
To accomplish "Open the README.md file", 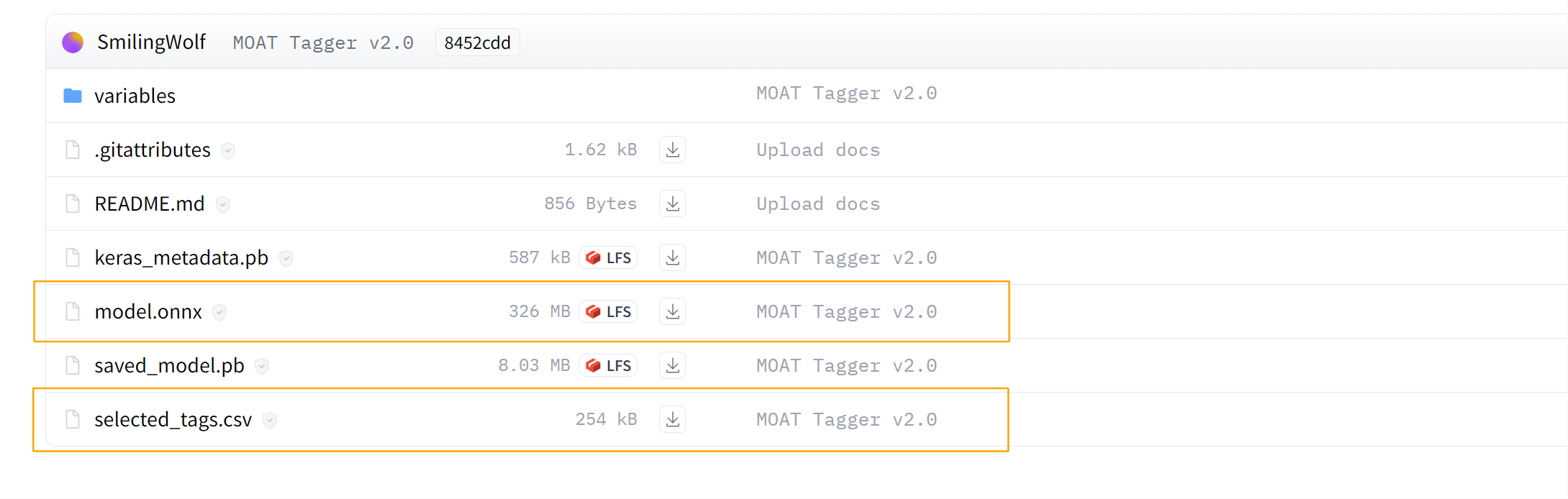I will tap(150, 203).
